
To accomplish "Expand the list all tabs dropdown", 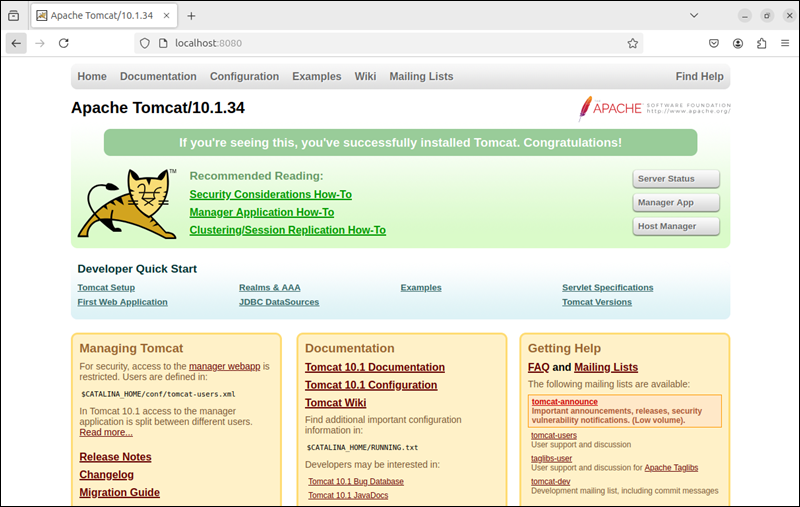I will 694,16.
